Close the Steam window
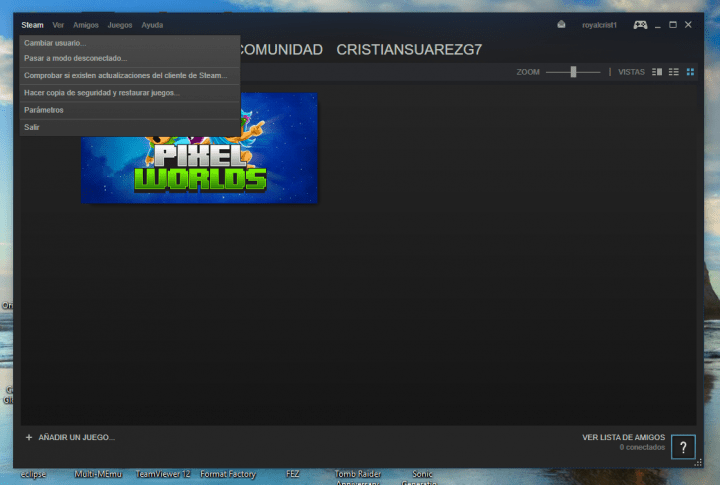This screenshot has height=485, width=720. [x=688, y=25]
